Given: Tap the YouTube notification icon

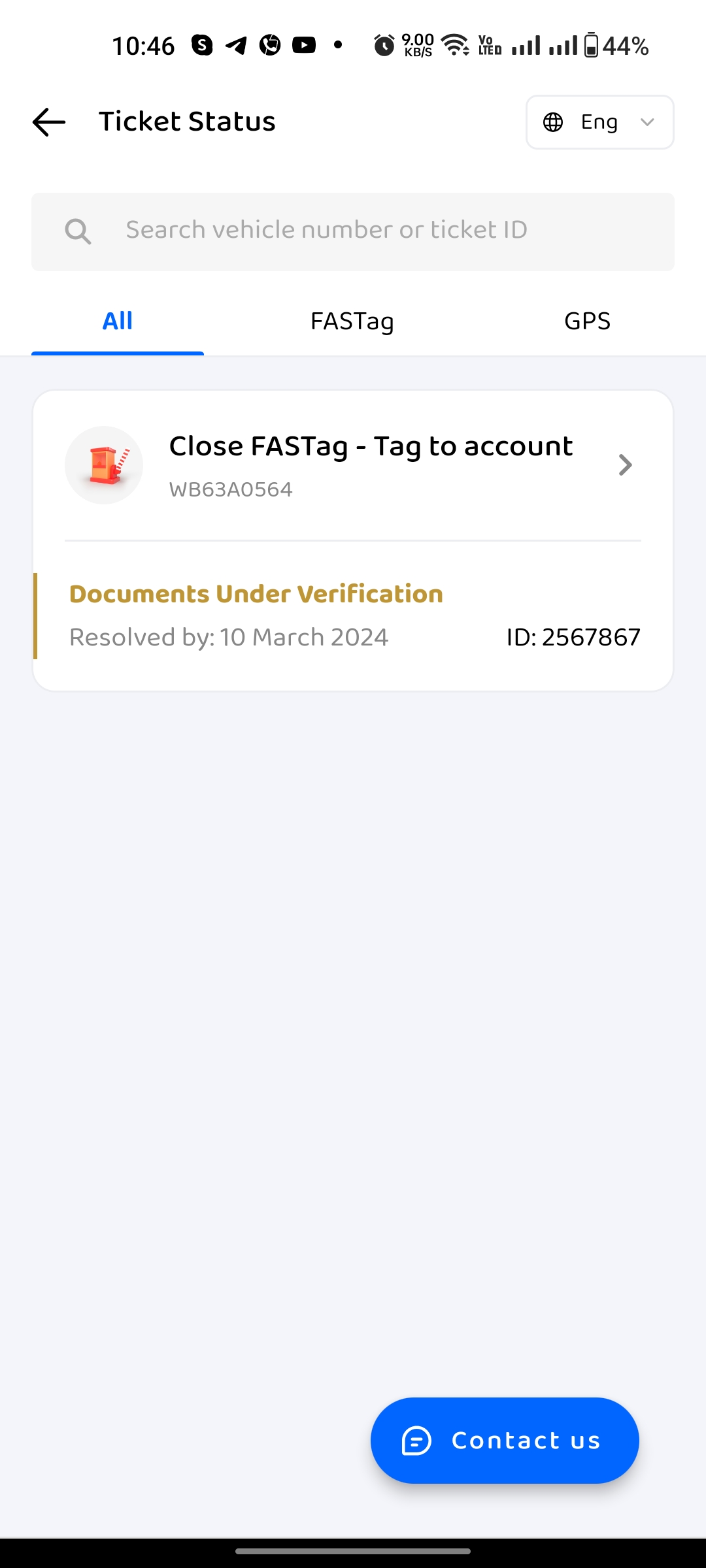Looking at the screenshot, I should click(x=304, y=45).
